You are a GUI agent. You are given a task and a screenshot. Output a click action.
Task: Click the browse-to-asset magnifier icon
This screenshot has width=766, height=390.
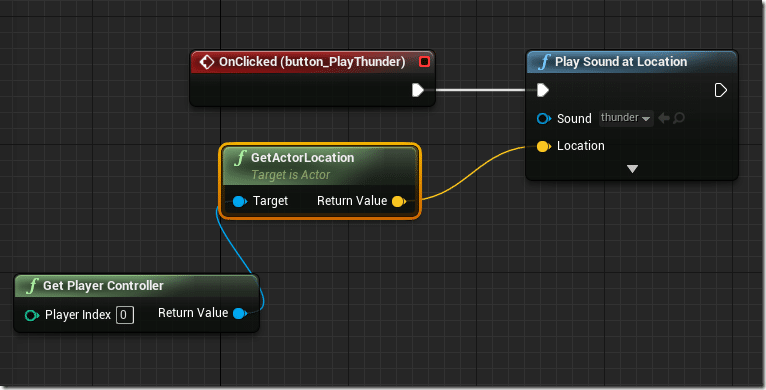679,118
